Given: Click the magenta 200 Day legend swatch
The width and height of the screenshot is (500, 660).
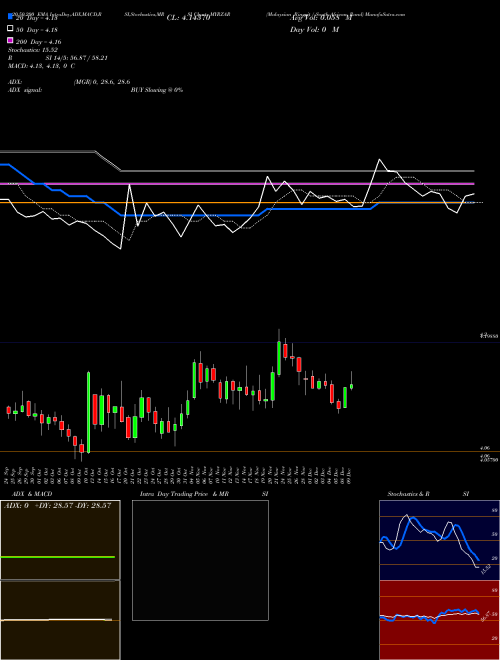Looking at the screenshot, I should pyautogui.click(x=10, y=40).
